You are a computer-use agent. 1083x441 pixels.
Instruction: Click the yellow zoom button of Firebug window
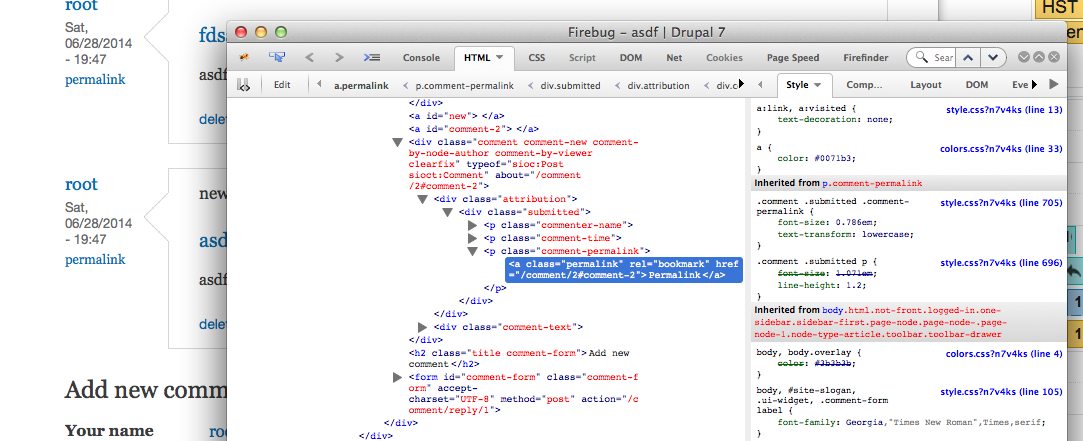pyautogui.click(x=261, y=32)
